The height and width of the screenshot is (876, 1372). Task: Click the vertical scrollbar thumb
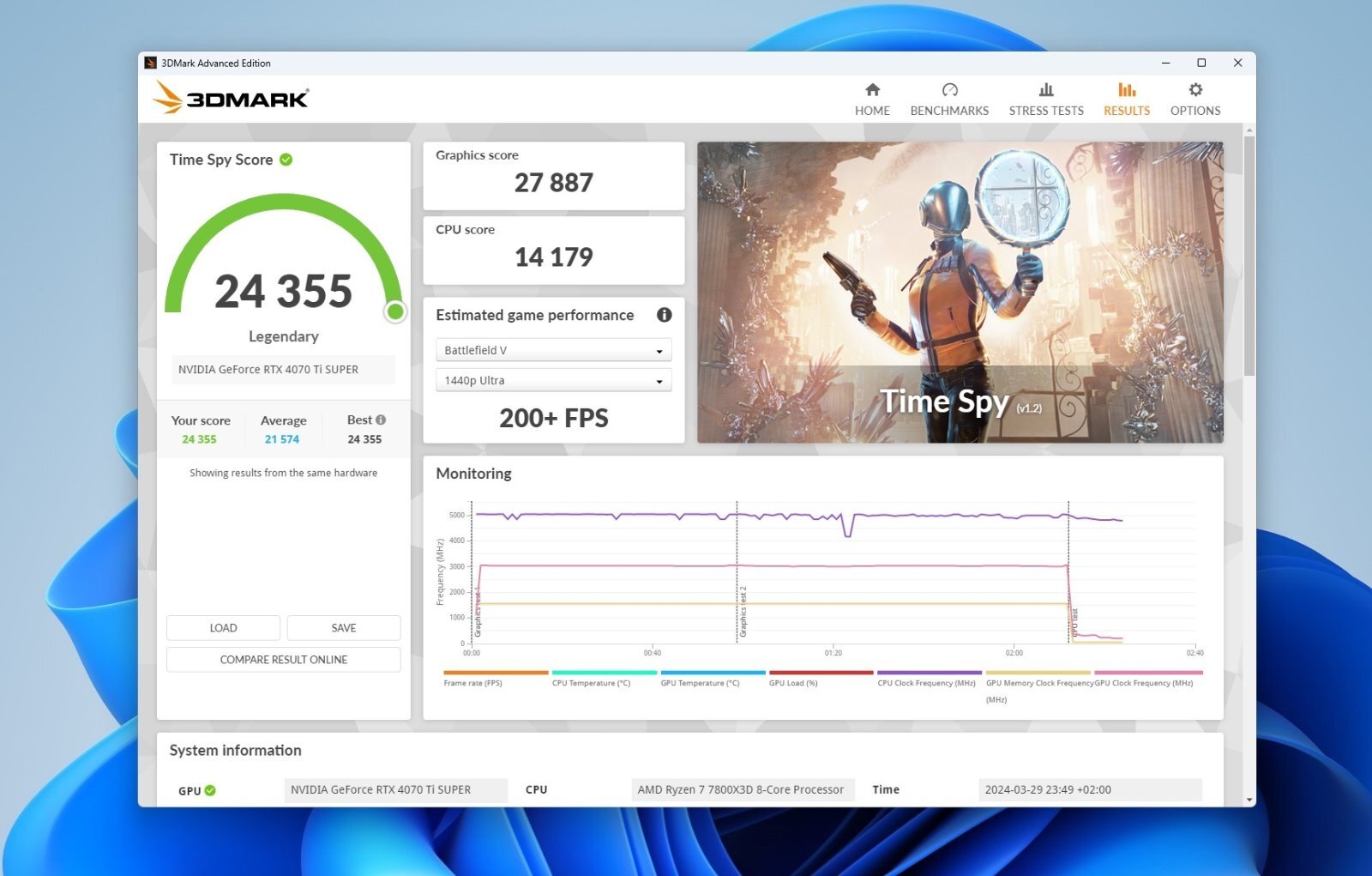point(1249,256)
